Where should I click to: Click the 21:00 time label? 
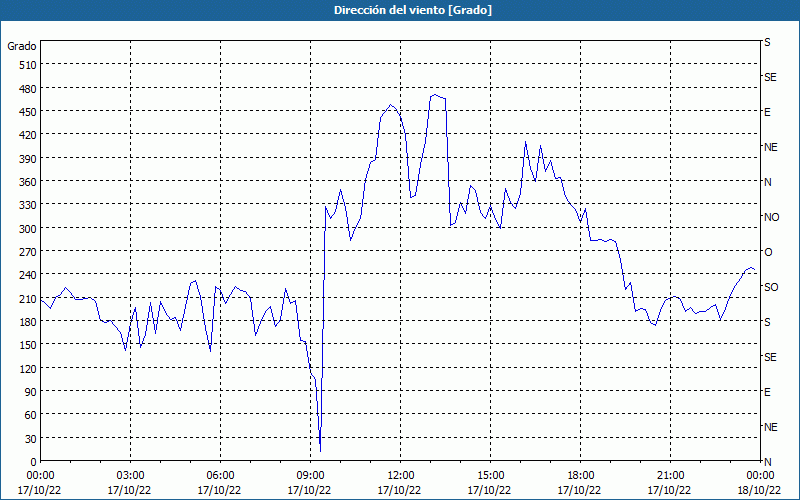click(x=670, y=476)
